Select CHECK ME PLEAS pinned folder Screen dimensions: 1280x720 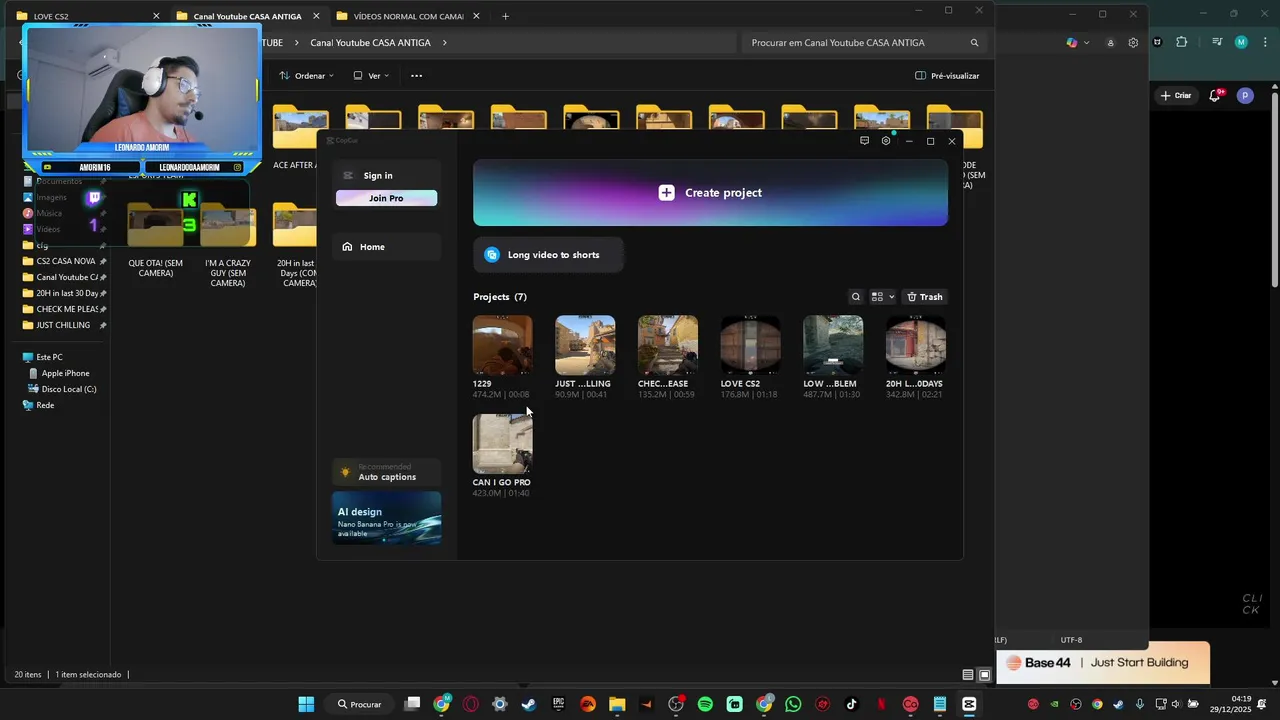tap(65, 309)
